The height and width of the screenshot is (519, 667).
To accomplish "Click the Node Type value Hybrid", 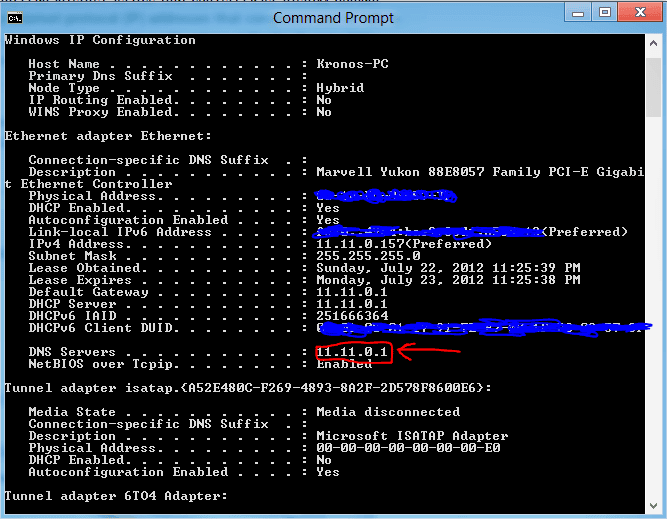I will pos(340,88).
